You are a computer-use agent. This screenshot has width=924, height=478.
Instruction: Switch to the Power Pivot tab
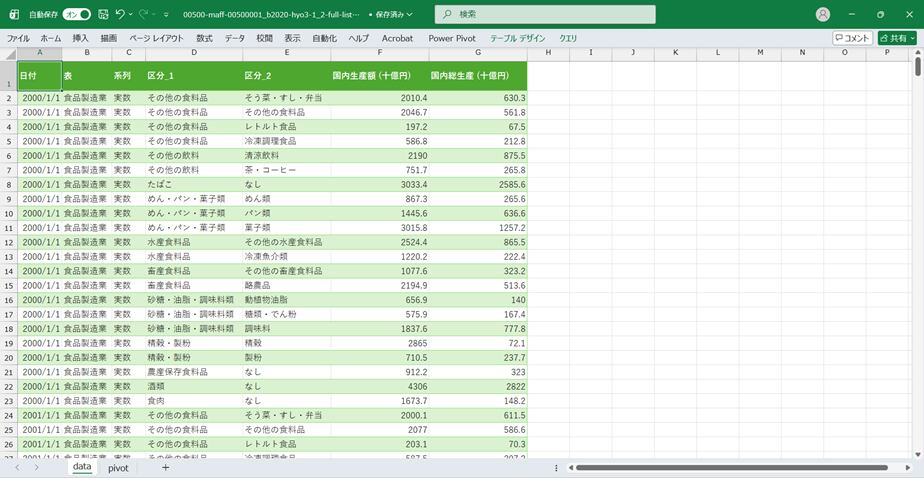pos(453,38)
